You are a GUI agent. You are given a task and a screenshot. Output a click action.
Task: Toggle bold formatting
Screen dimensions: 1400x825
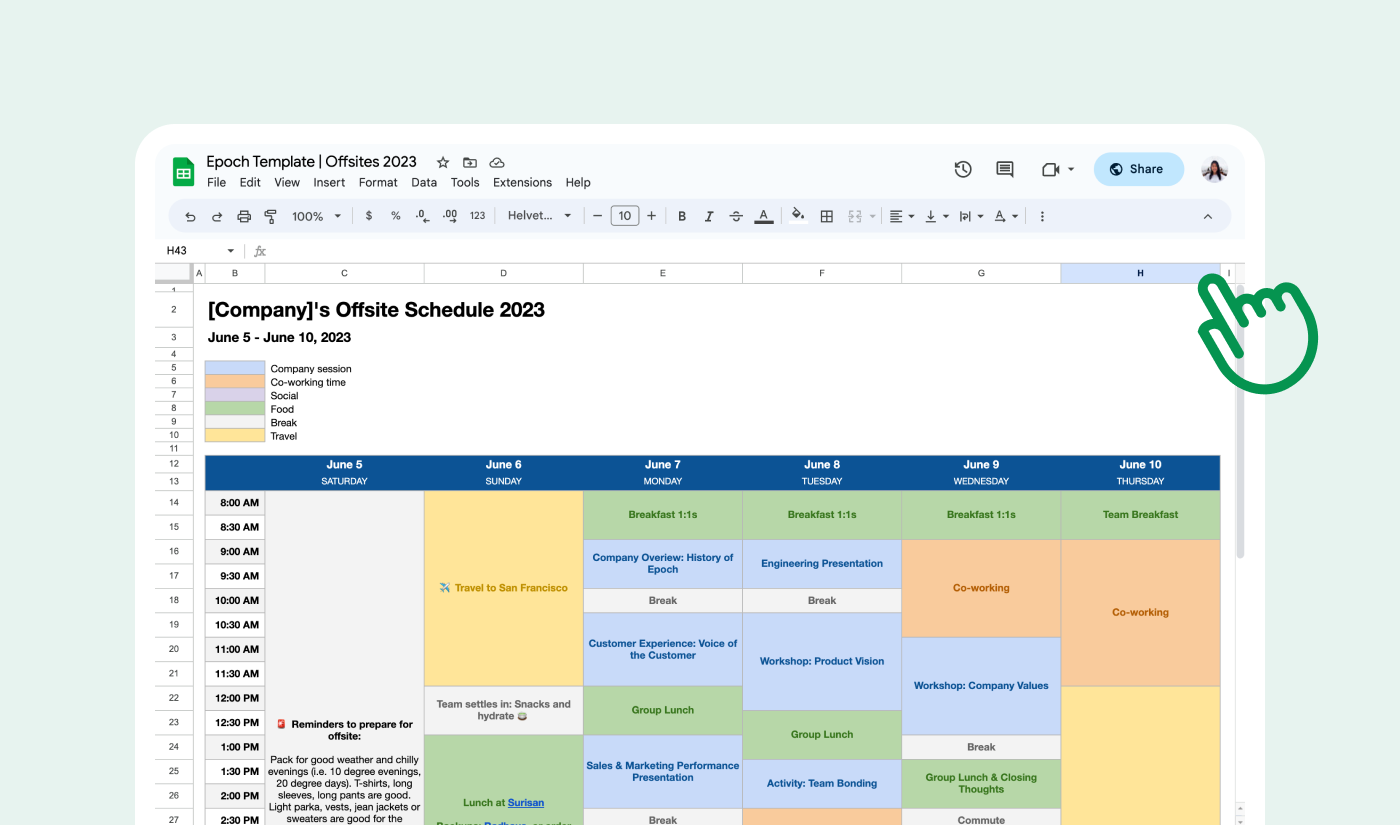tap(682, 216)
